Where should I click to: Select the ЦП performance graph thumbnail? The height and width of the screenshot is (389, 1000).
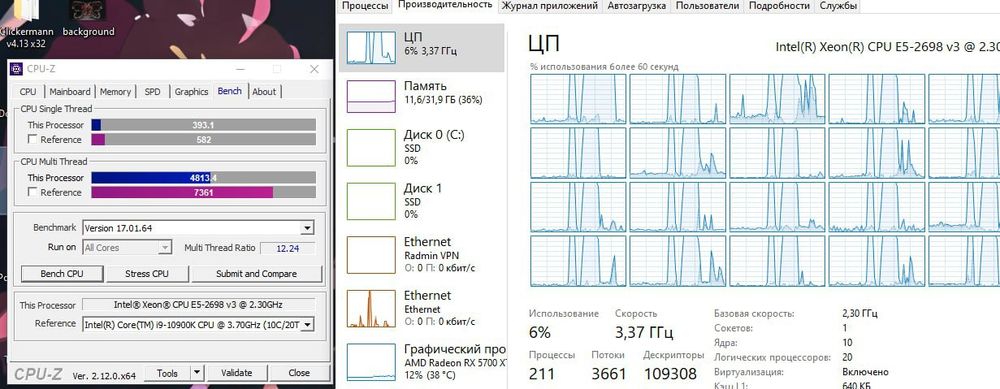click(371, 48)
